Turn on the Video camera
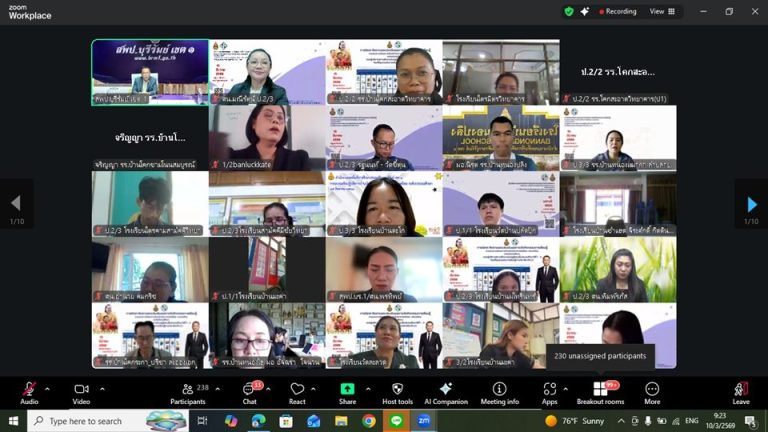Screen dimensions: 768x432 point(81,391)
